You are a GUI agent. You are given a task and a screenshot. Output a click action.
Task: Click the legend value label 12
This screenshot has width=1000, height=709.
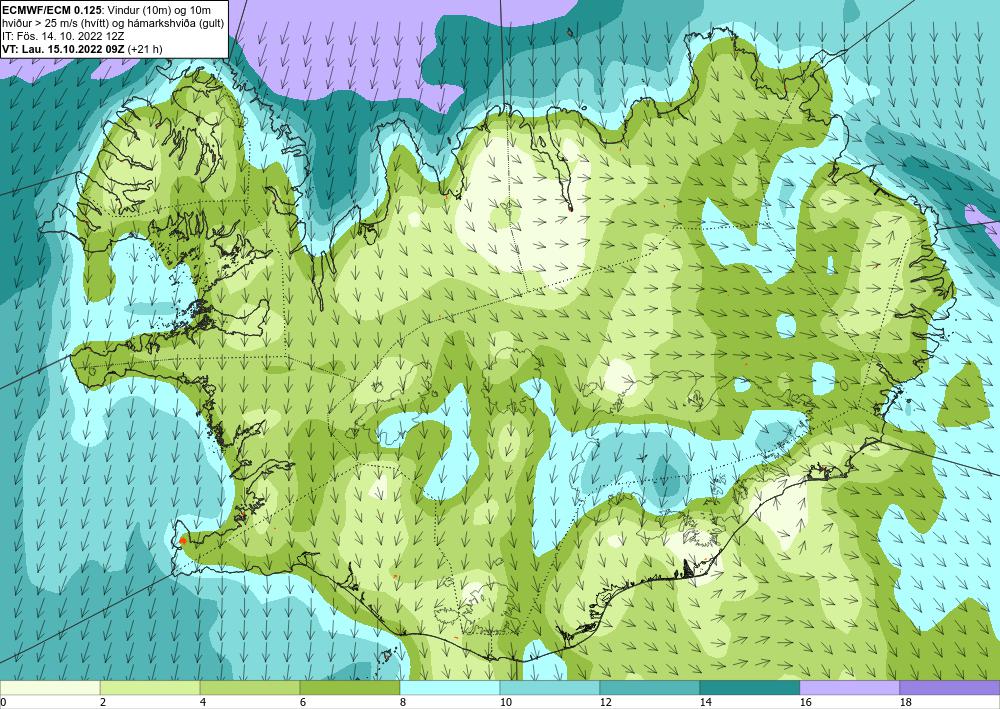point(605,702)
